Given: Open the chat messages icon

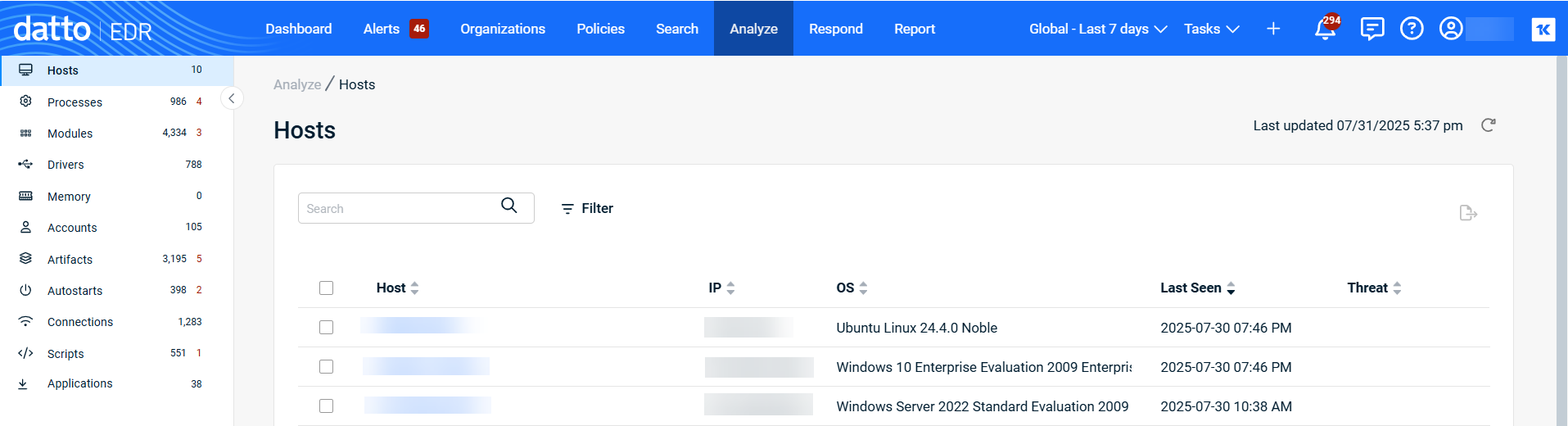Looking at the screenshot, I should tap(1371, 29).
